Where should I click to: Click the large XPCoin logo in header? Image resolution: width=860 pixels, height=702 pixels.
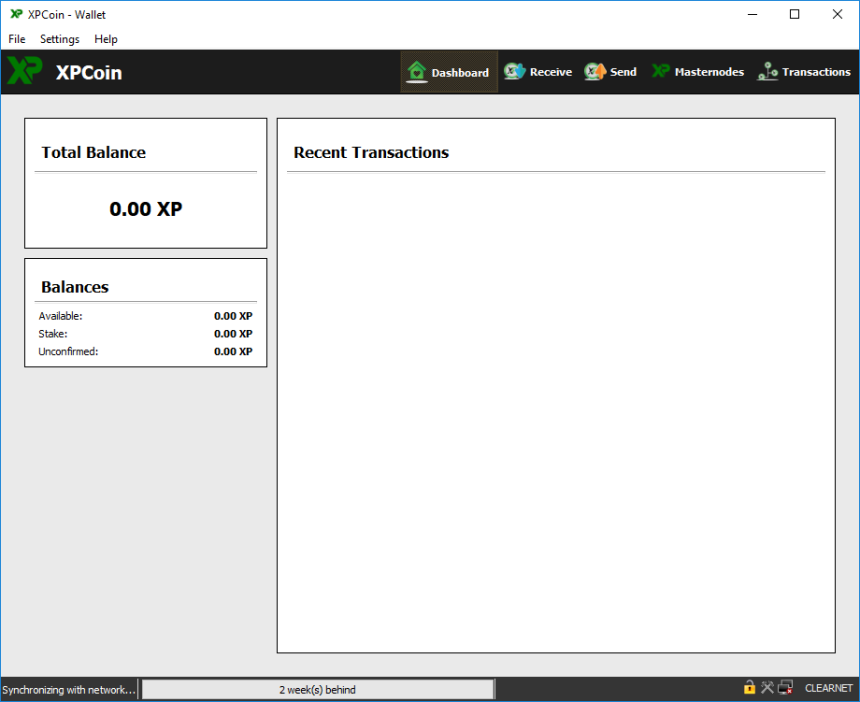pos(24,70)
